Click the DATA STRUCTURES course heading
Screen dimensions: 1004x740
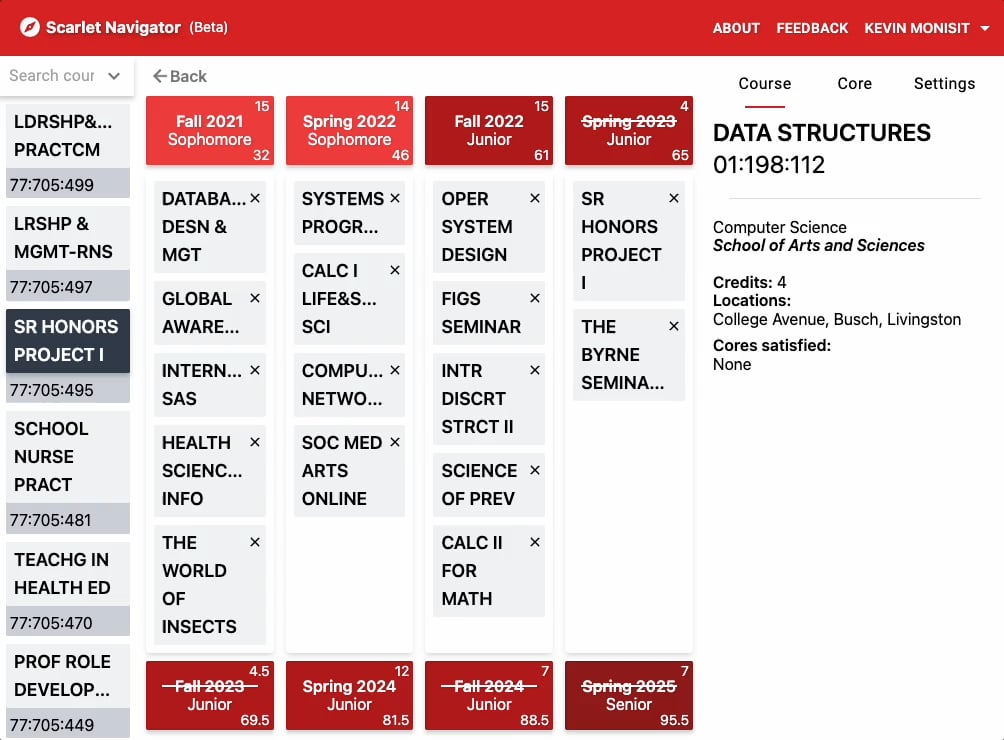tap(822, 133)
